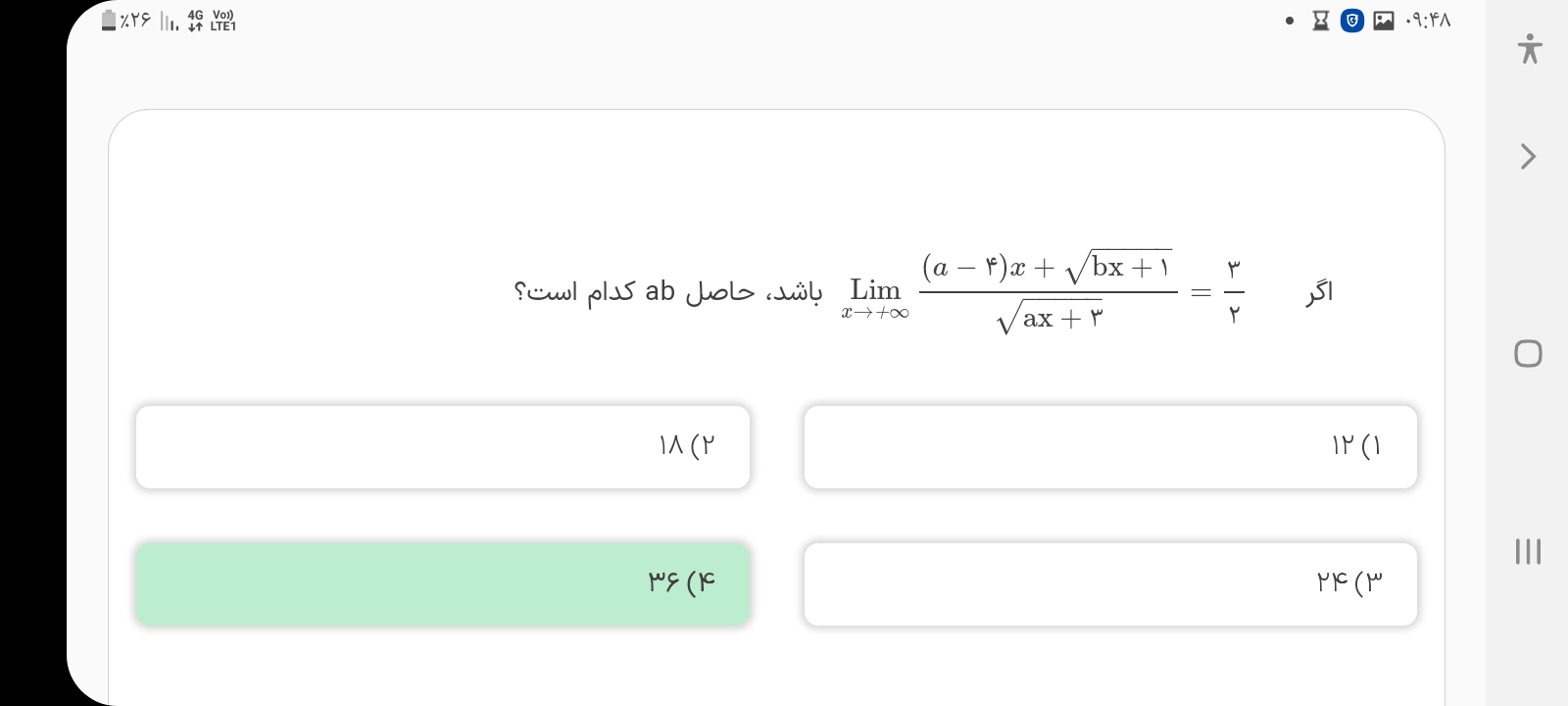Image resolution: width=1568 pixels, height=706 pixels.
Task: Select answer option ۲) ۱۸
Action: tap(443, 447)
